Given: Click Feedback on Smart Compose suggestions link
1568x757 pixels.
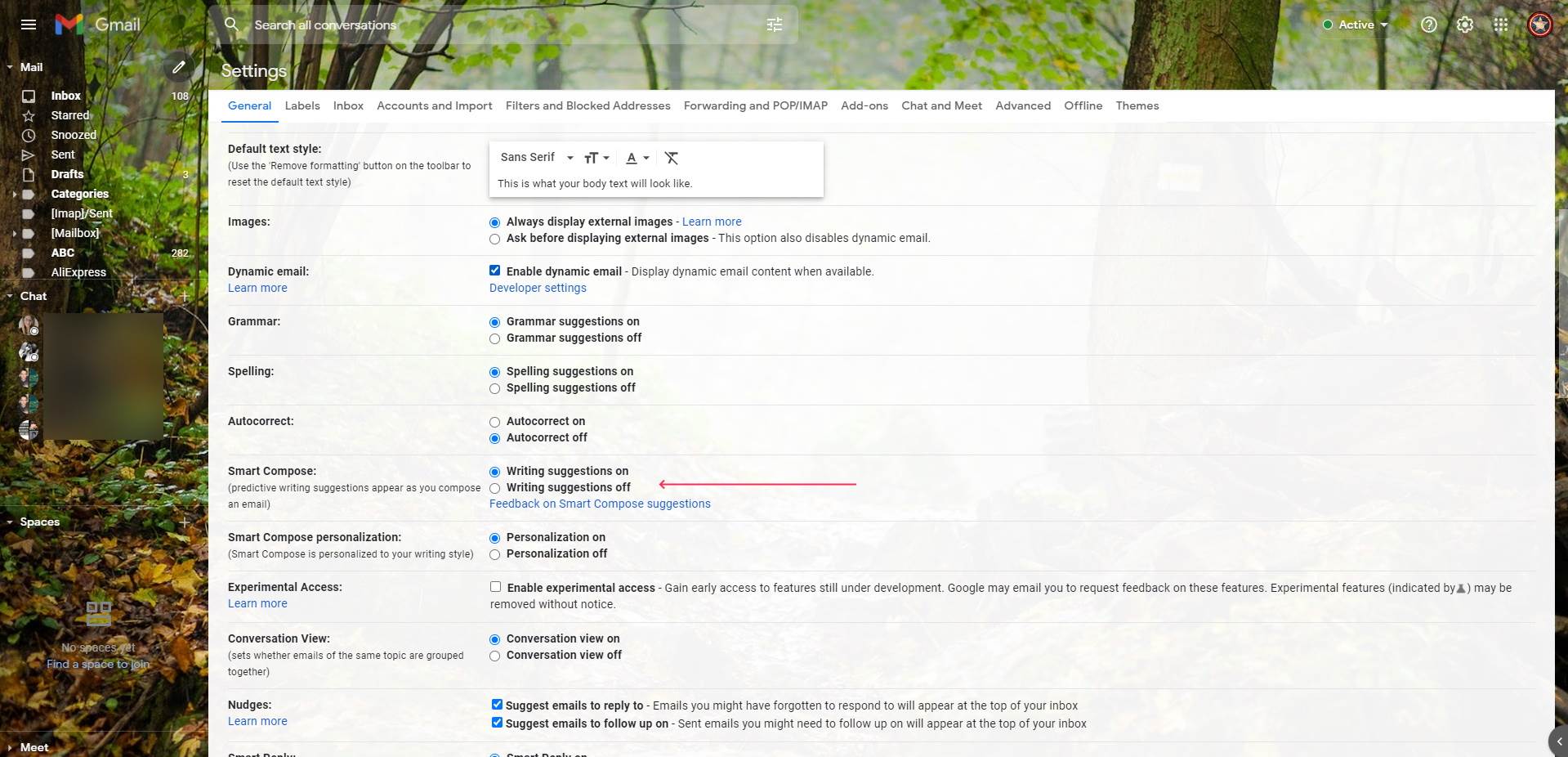Looking at the screenshot, I should (x=600, y=504).
